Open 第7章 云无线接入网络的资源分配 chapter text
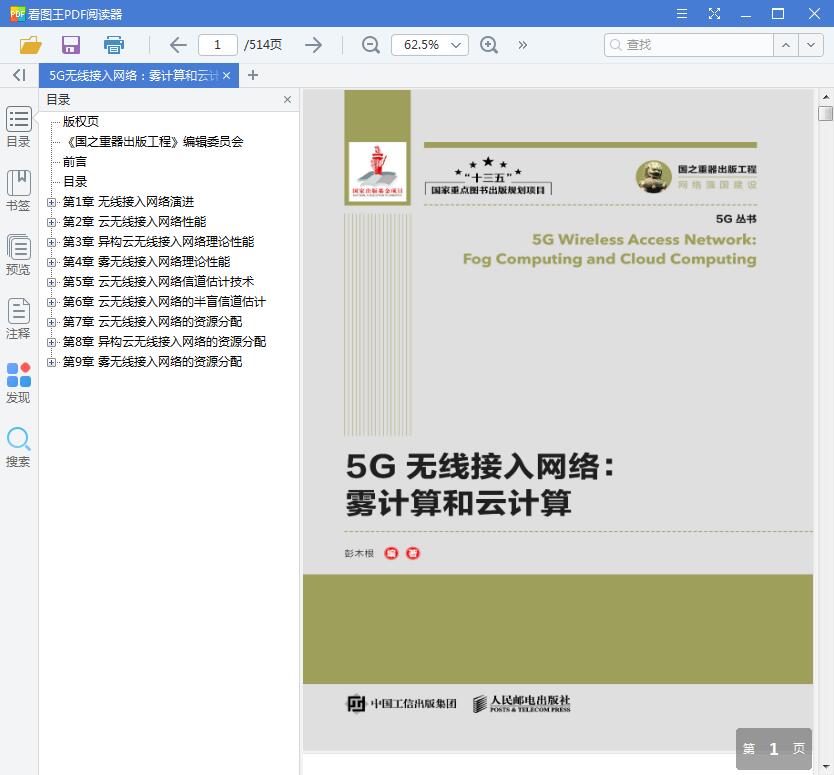 [152, 322]
